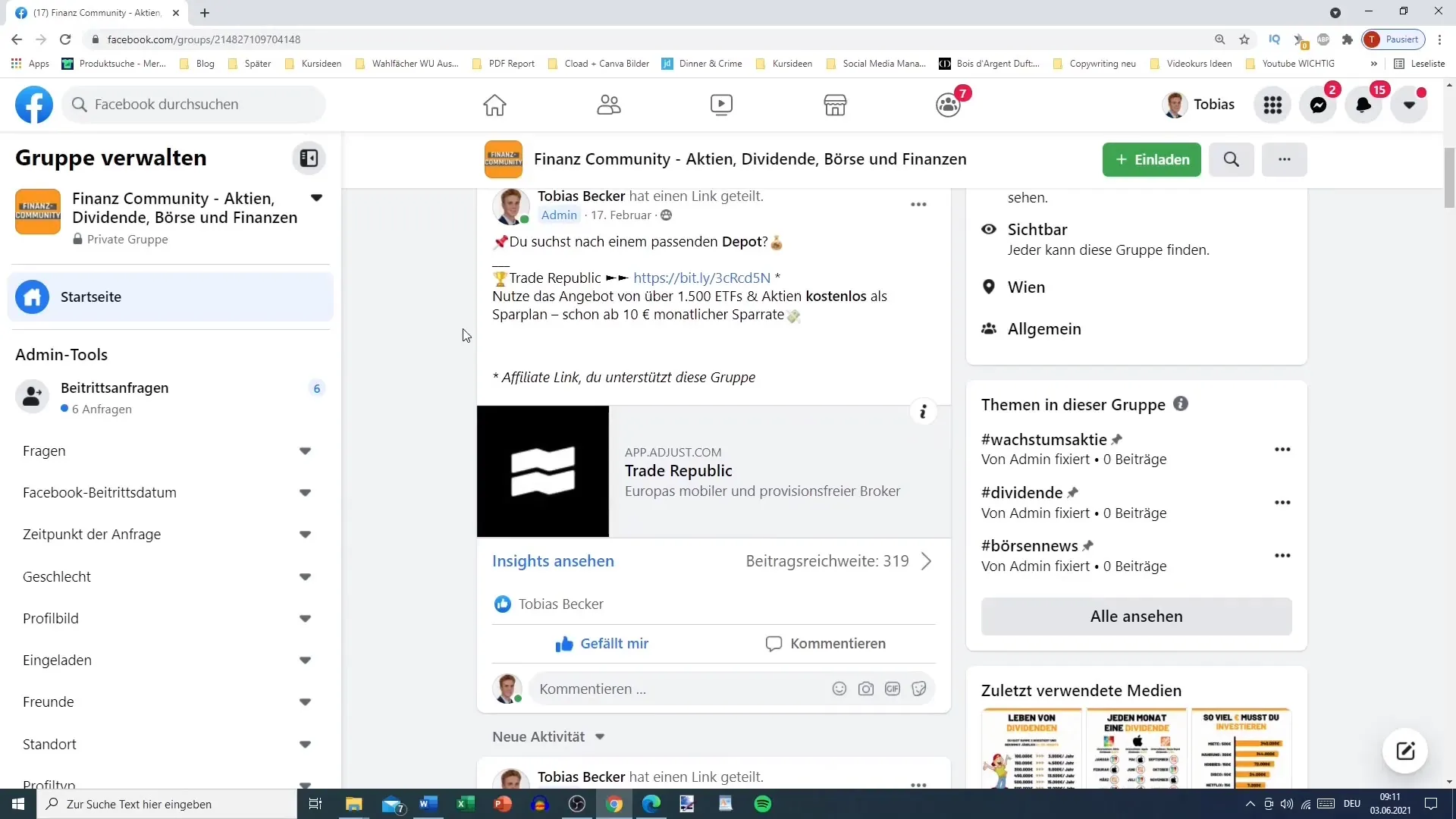Open the Groups management panel icon

(x=310, y=158)
